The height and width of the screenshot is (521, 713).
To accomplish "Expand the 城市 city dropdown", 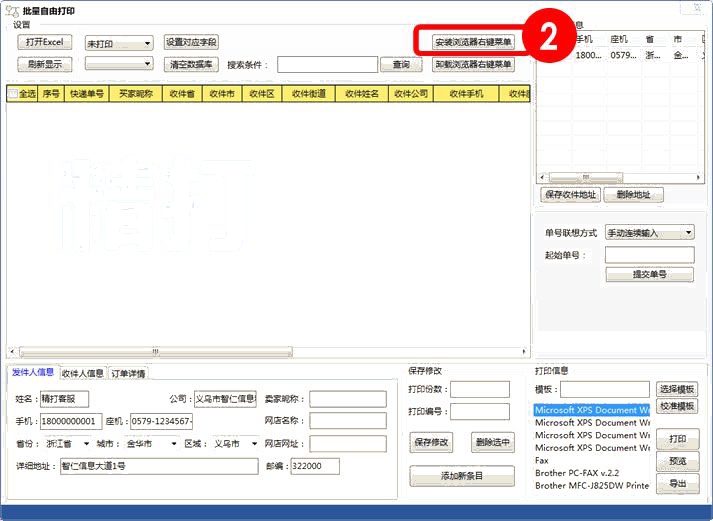I will point(173,443).
